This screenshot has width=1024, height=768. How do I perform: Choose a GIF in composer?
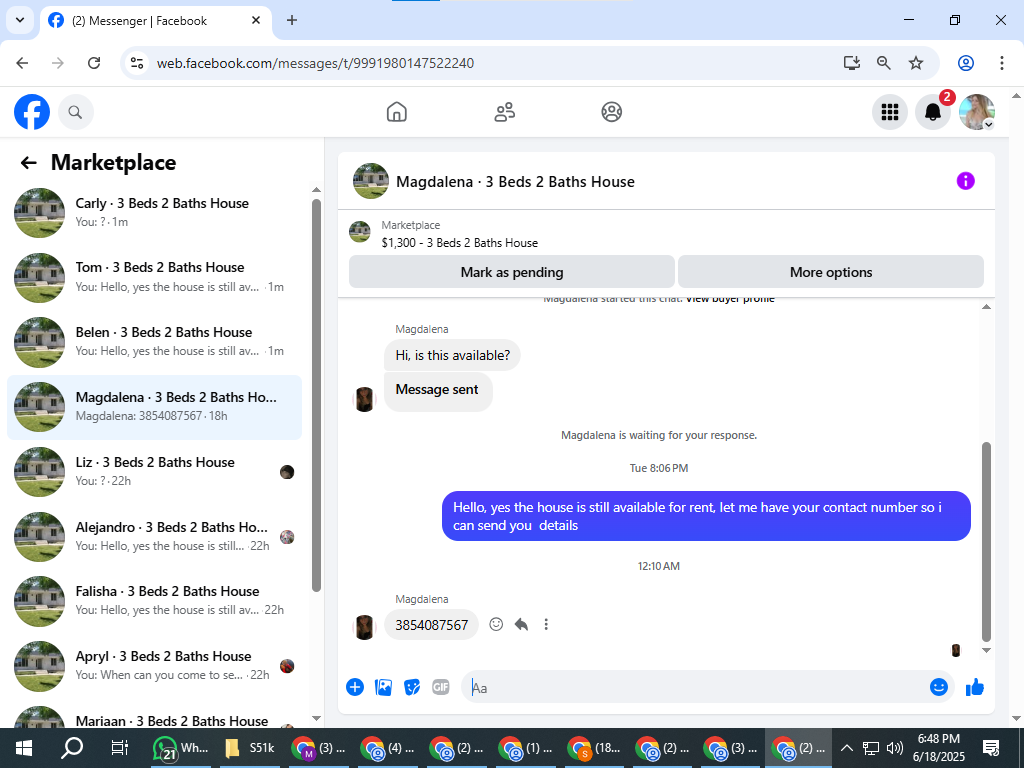[x=441, y=687]
